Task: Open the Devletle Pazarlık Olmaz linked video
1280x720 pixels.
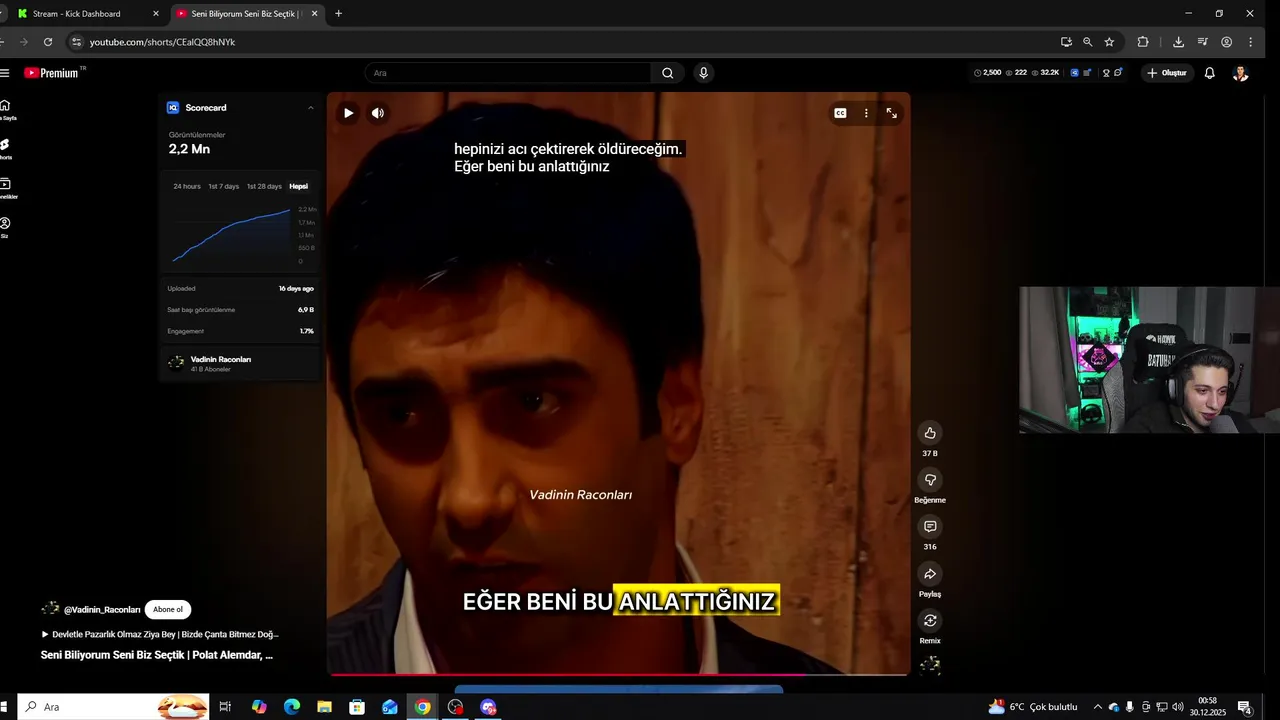Action: coord(160,634)
